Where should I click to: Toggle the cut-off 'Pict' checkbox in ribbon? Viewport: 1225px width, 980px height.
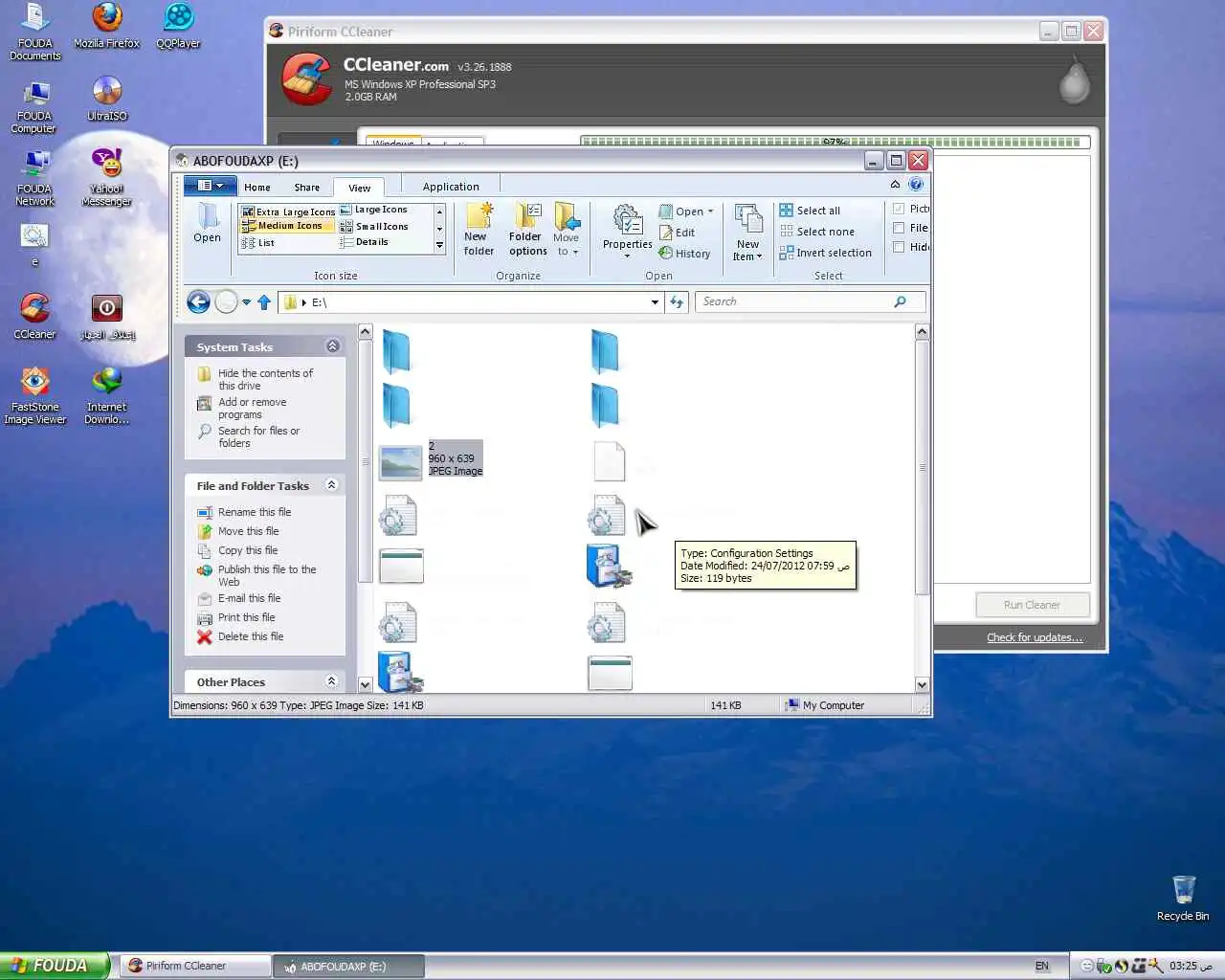(899, 209)
